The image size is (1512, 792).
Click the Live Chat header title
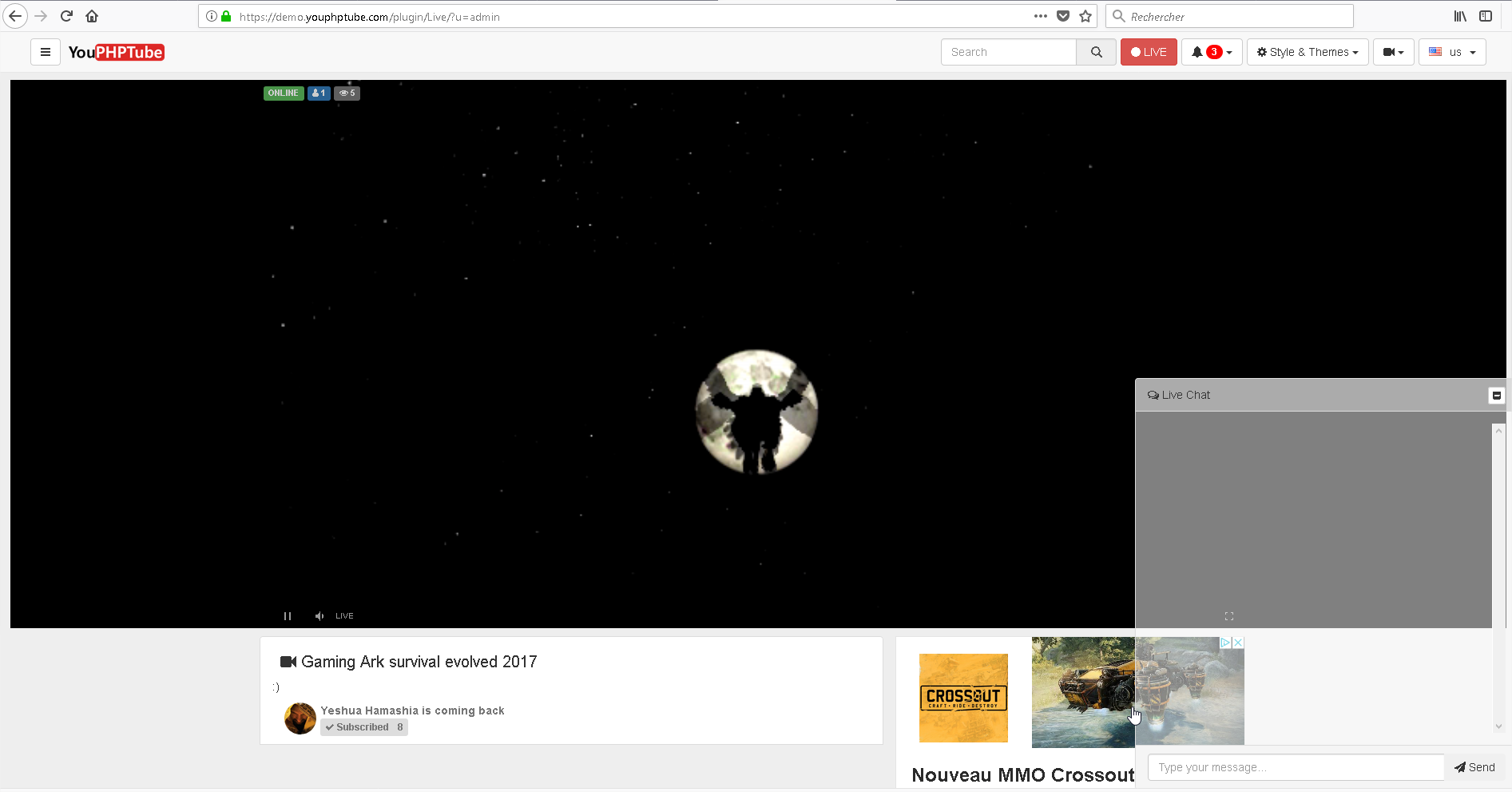tap(1179, 395)
